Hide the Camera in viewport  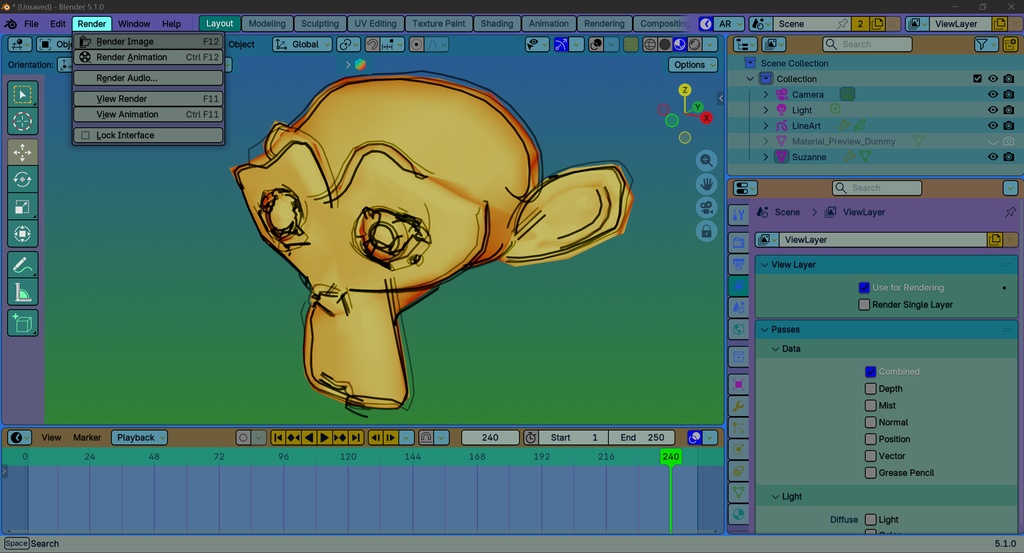[993, 94]
